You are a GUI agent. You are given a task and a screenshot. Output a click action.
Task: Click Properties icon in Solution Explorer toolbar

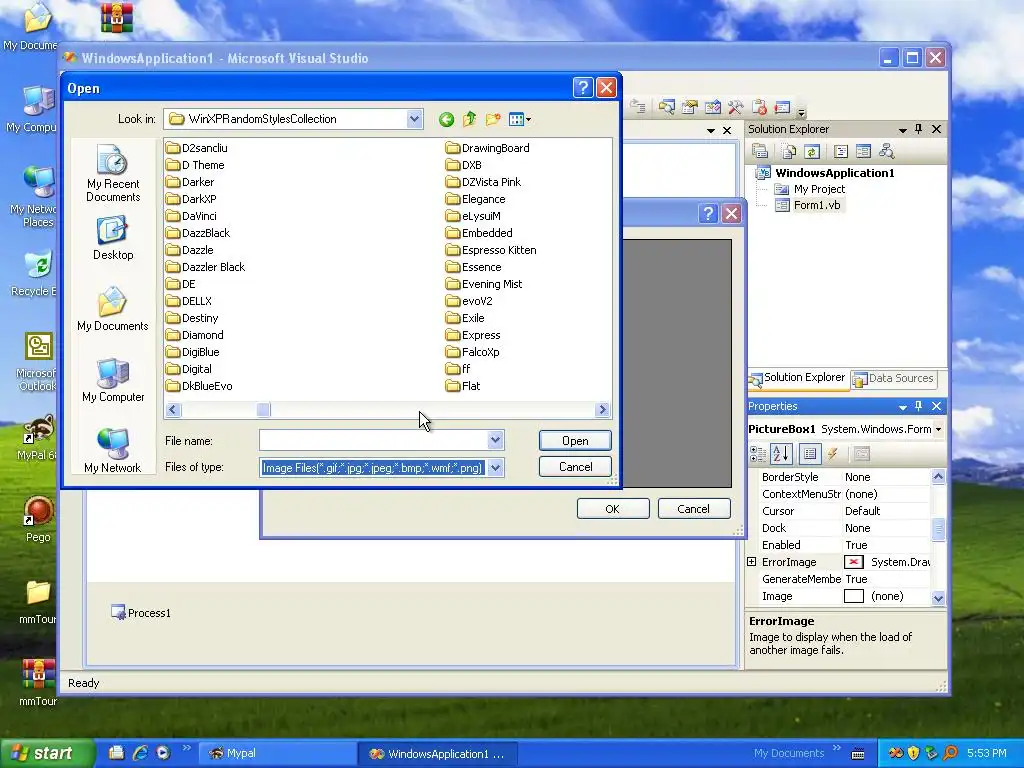[x=760, y=152]
